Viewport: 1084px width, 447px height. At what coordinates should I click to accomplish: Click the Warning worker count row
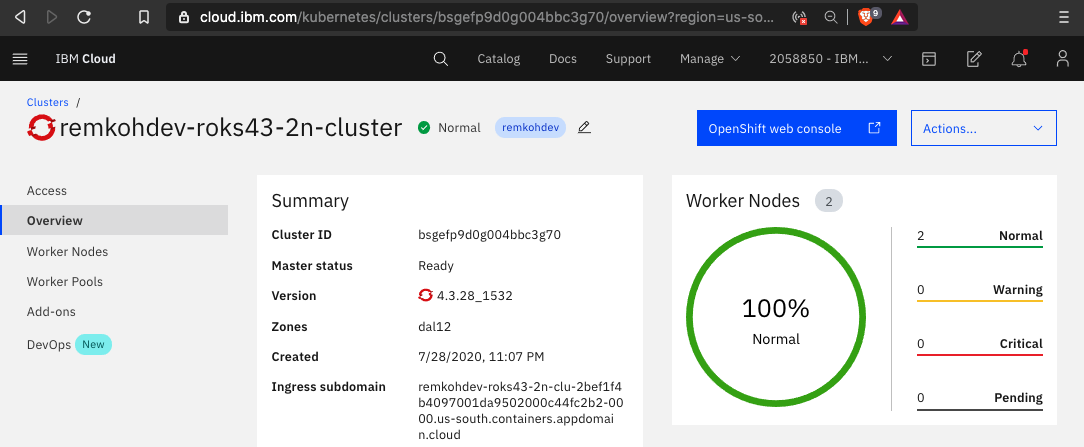point(980,291)
